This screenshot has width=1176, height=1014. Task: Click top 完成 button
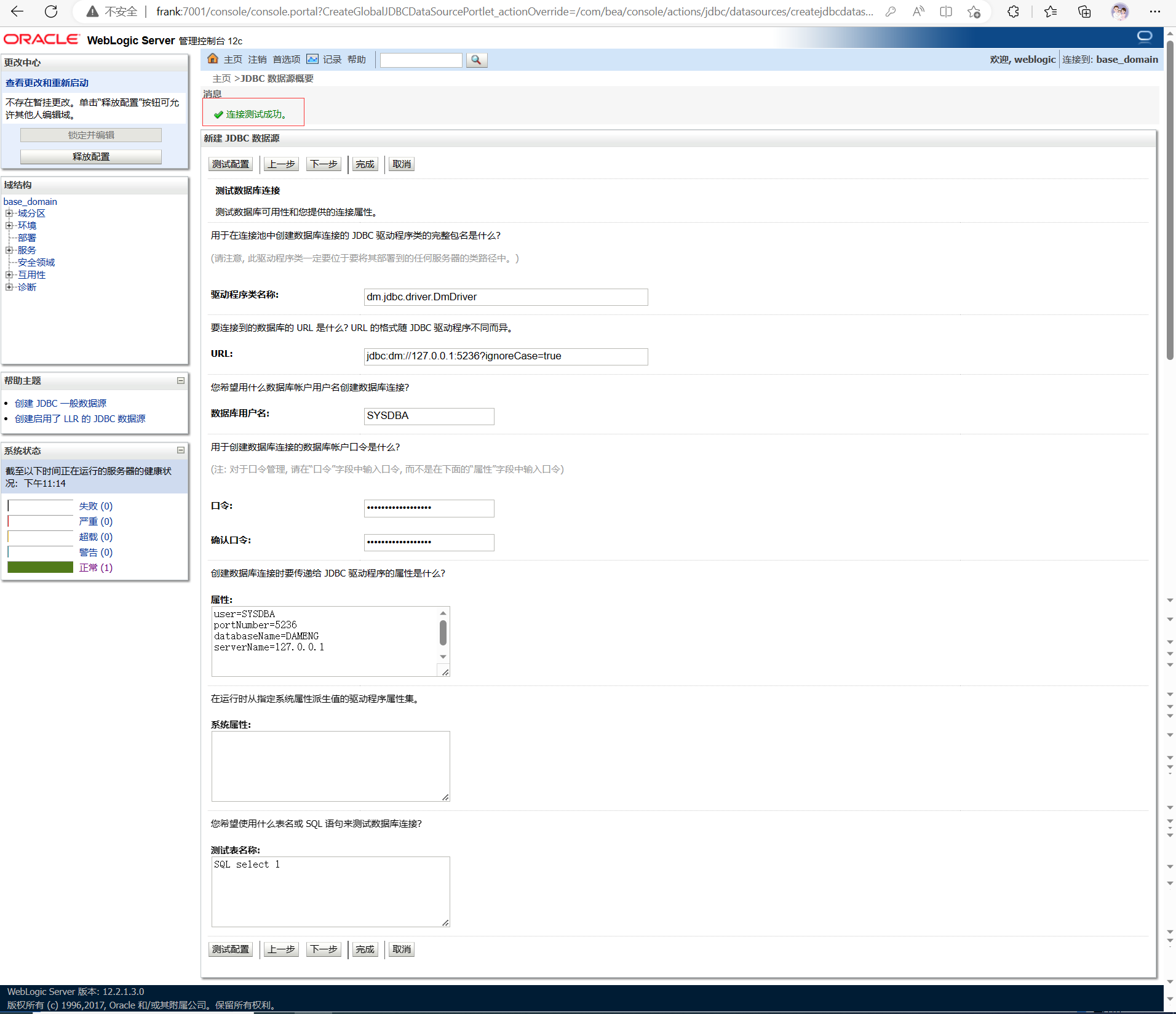[365, 164]
